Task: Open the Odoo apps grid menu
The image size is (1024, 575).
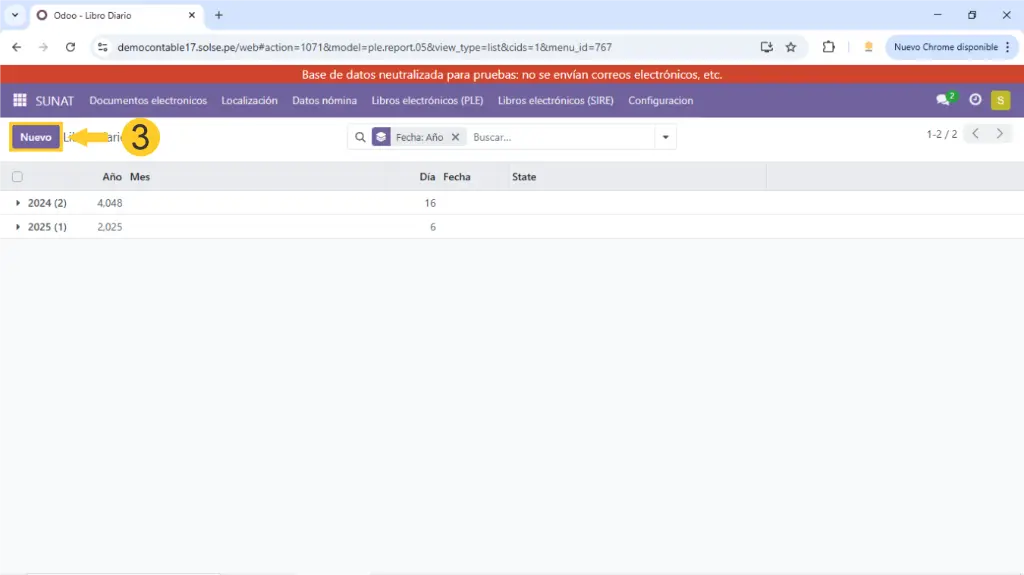Action: tap(19, 100)
